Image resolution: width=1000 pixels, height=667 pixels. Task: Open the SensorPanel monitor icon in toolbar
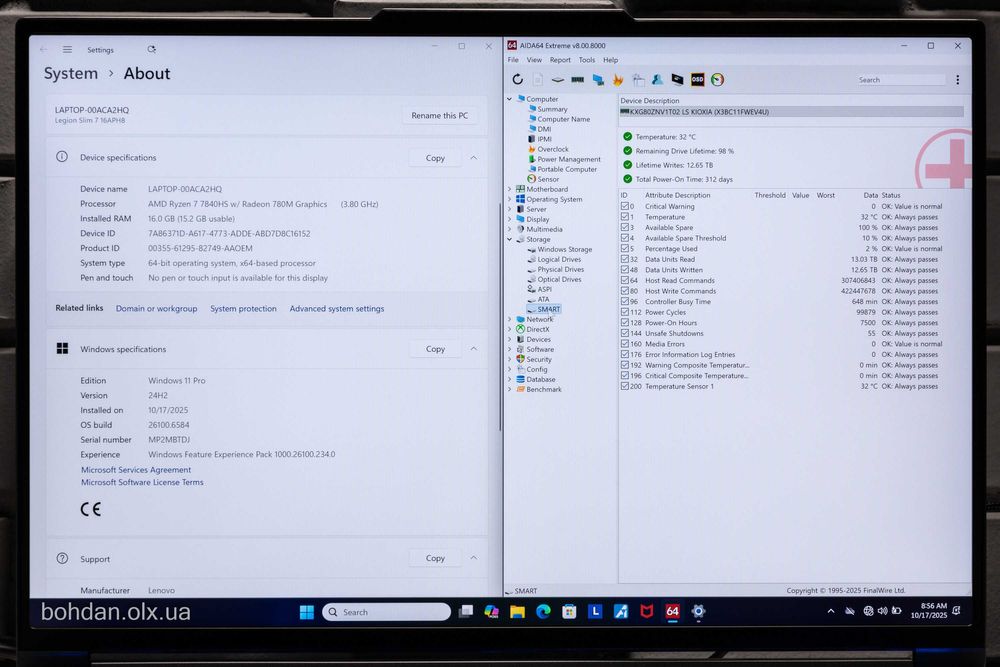pyautogui.click(x=677, y=80)
